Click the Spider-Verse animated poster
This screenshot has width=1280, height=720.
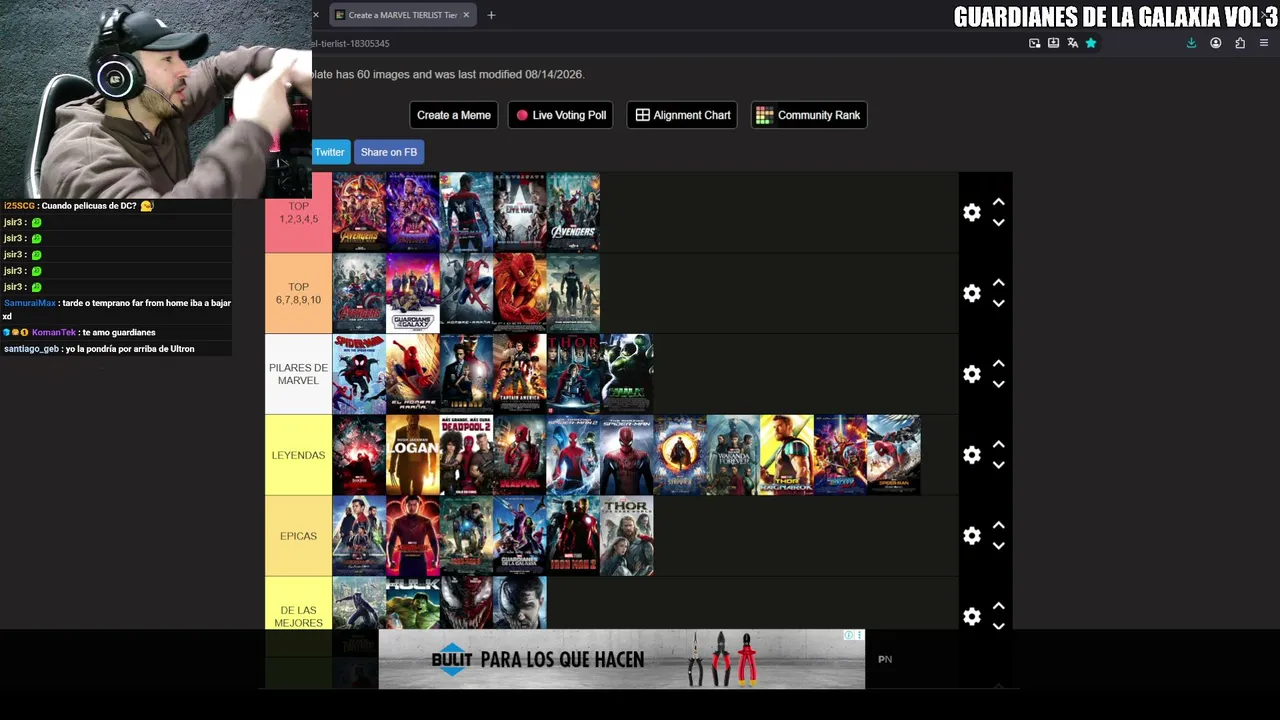359,374
